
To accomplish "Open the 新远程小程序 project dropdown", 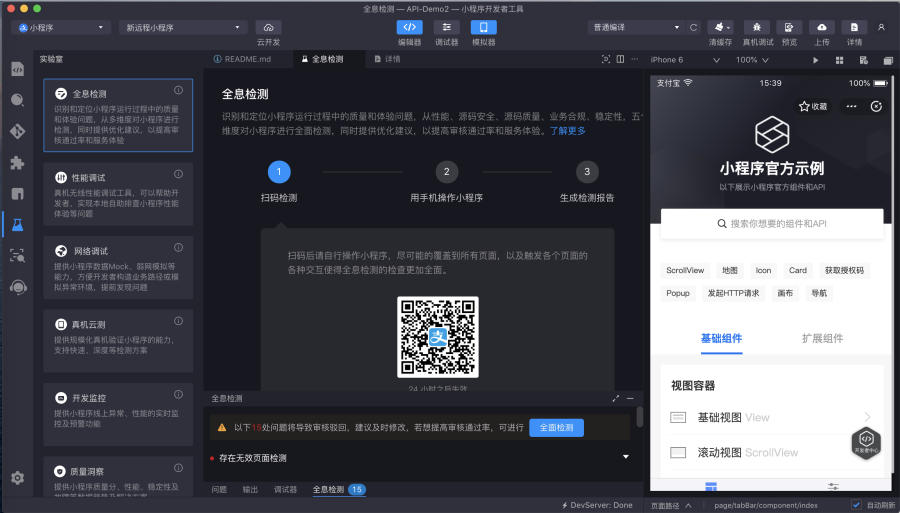I will [x=183, y=28].
